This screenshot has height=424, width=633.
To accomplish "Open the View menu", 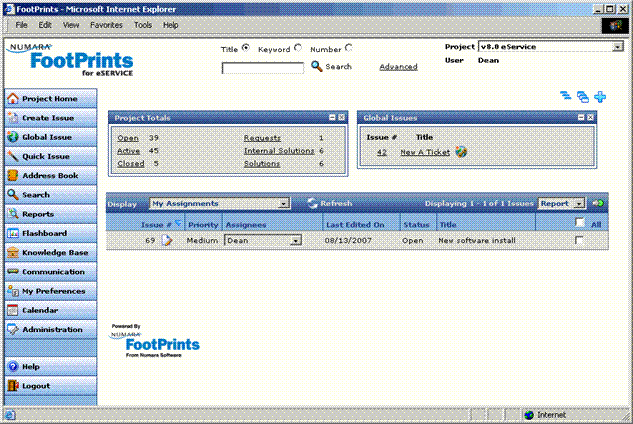I will click(x=71, y=25).
